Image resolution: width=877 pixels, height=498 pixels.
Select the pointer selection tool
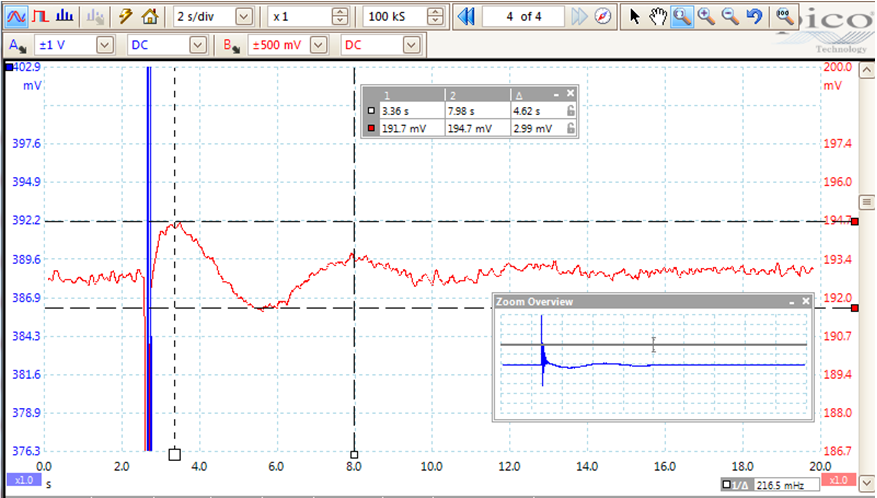click(634, 16)
